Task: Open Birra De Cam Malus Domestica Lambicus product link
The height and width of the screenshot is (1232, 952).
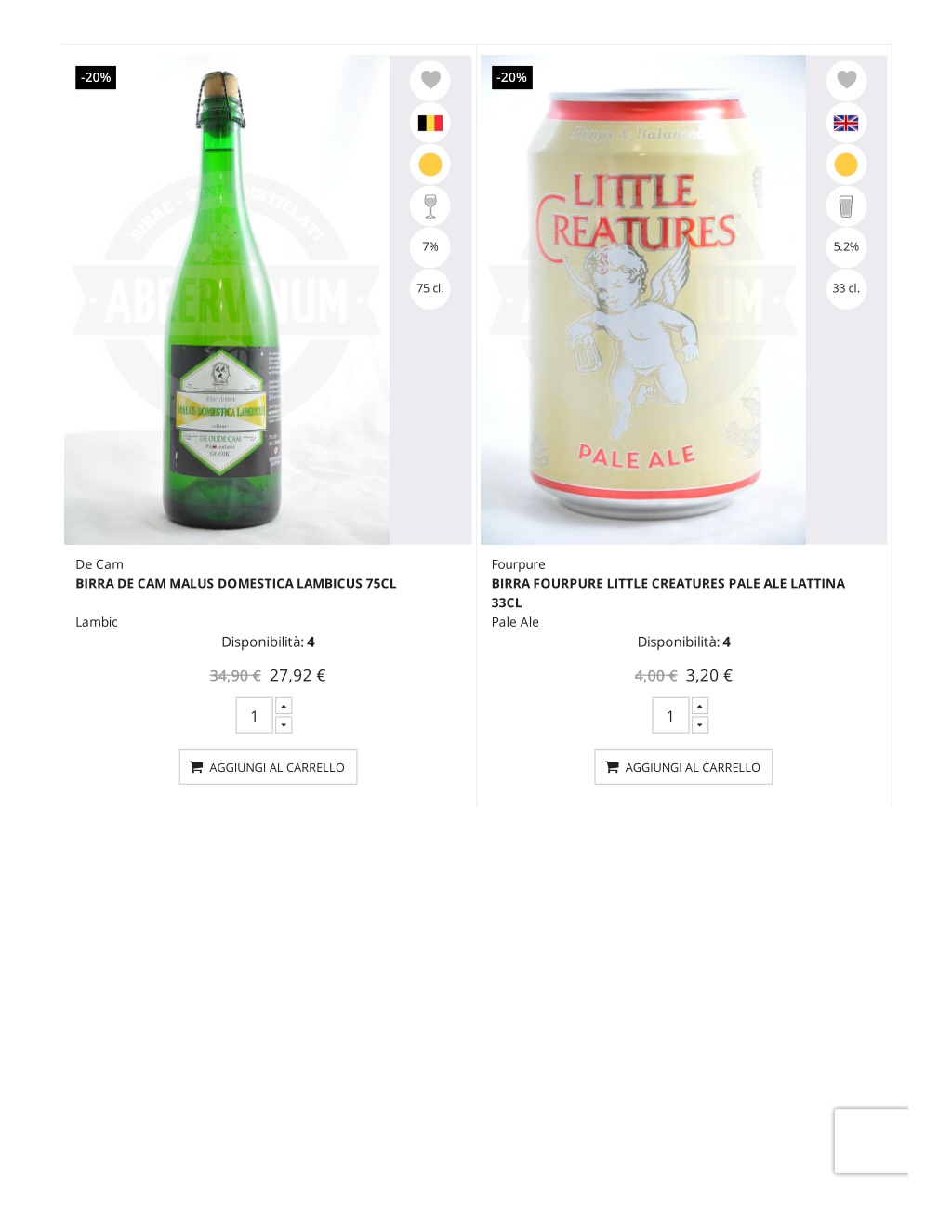Action: [x=236, y=584]
